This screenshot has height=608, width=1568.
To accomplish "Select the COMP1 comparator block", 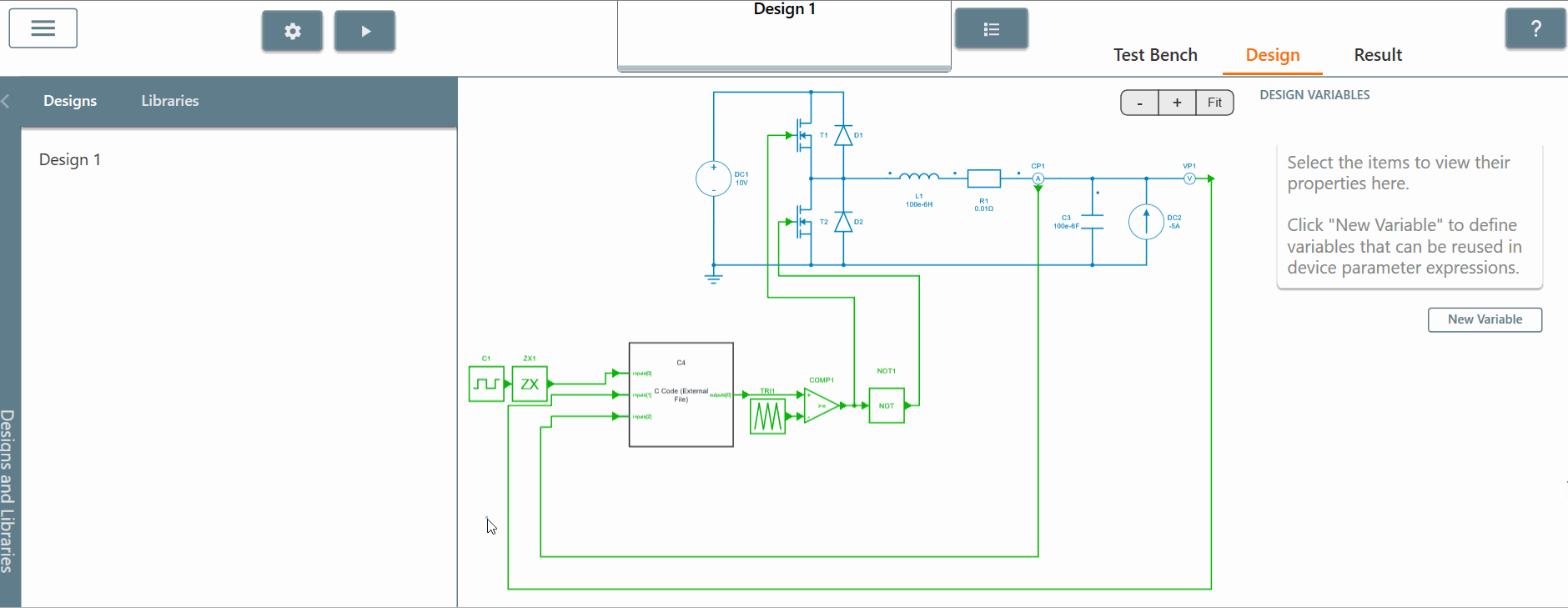I will coord(822,406).
